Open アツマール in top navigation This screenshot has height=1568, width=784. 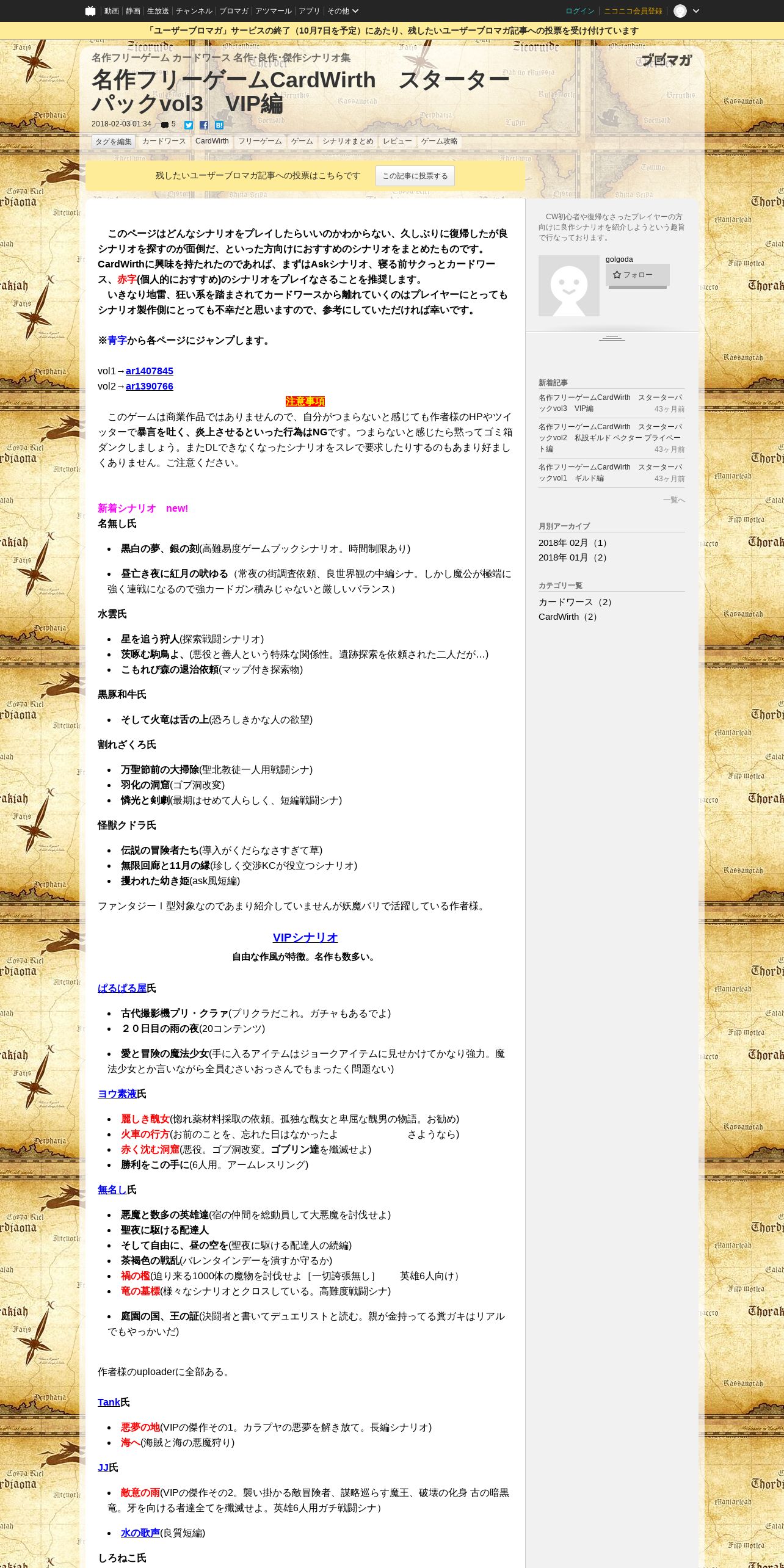click(273, 11)
